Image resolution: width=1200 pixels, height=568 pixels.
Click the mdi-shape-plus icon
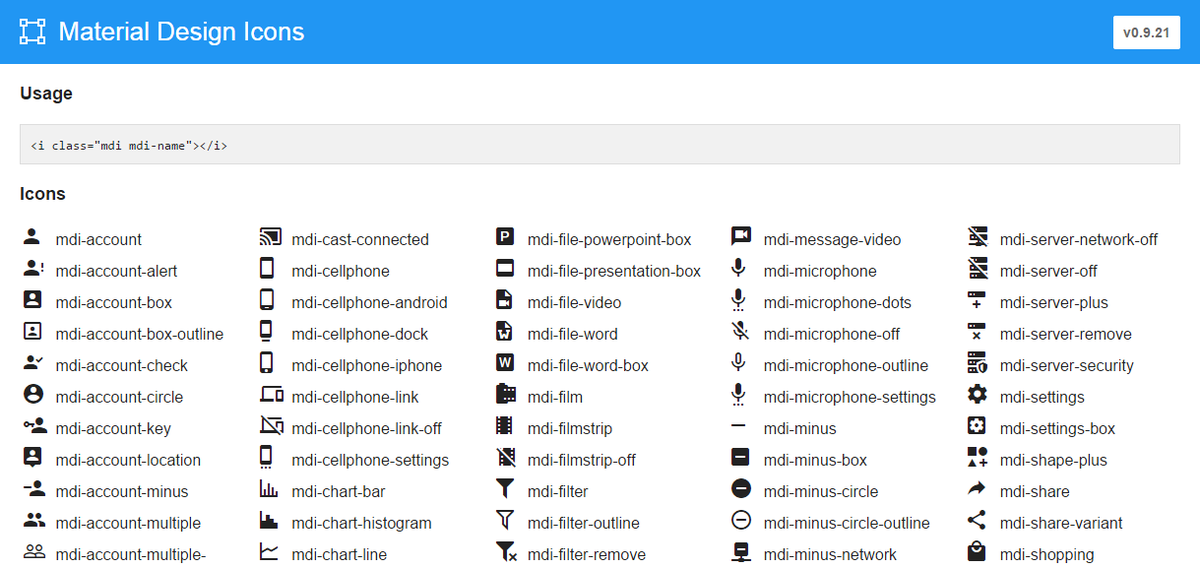point(978,458)
